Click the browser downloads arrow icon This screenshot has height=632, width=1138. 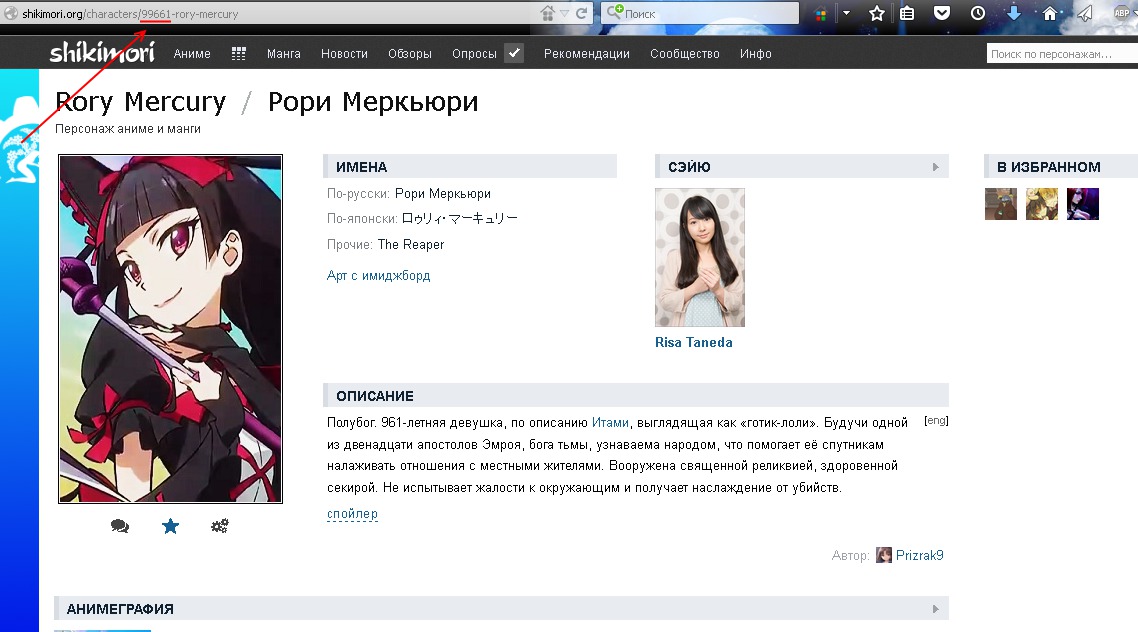pyautogui.click(x=1013, y=14)
